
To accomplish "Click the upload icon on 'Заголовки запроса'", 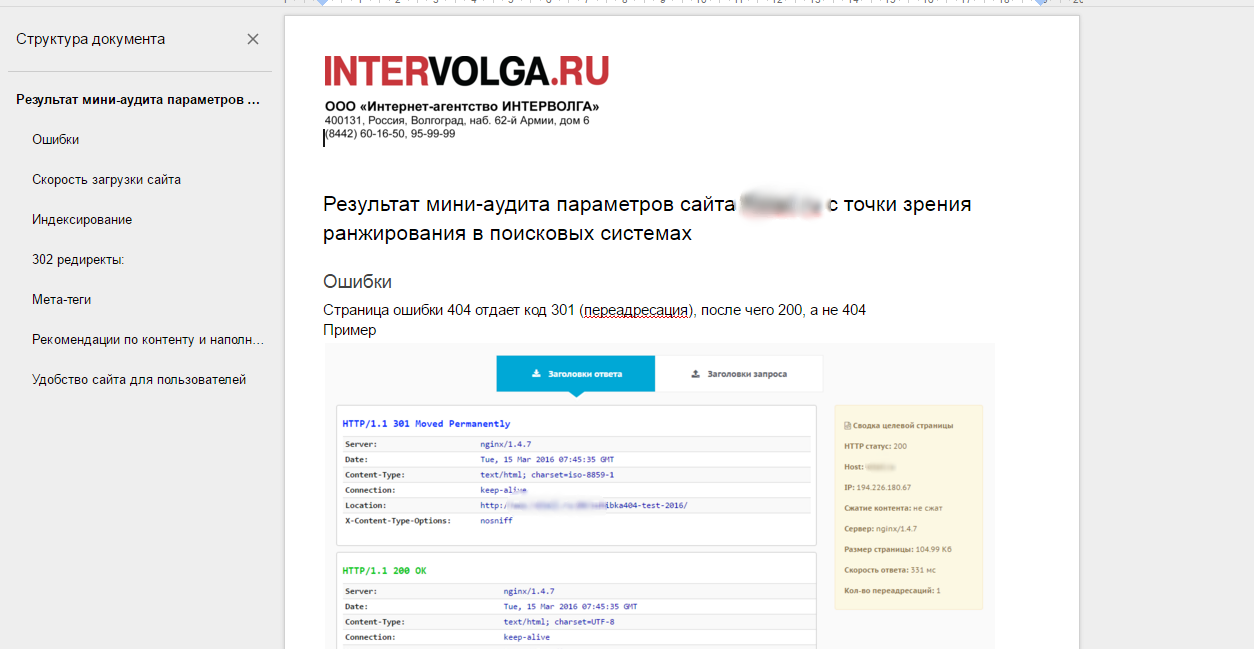I will coord(696,374).
